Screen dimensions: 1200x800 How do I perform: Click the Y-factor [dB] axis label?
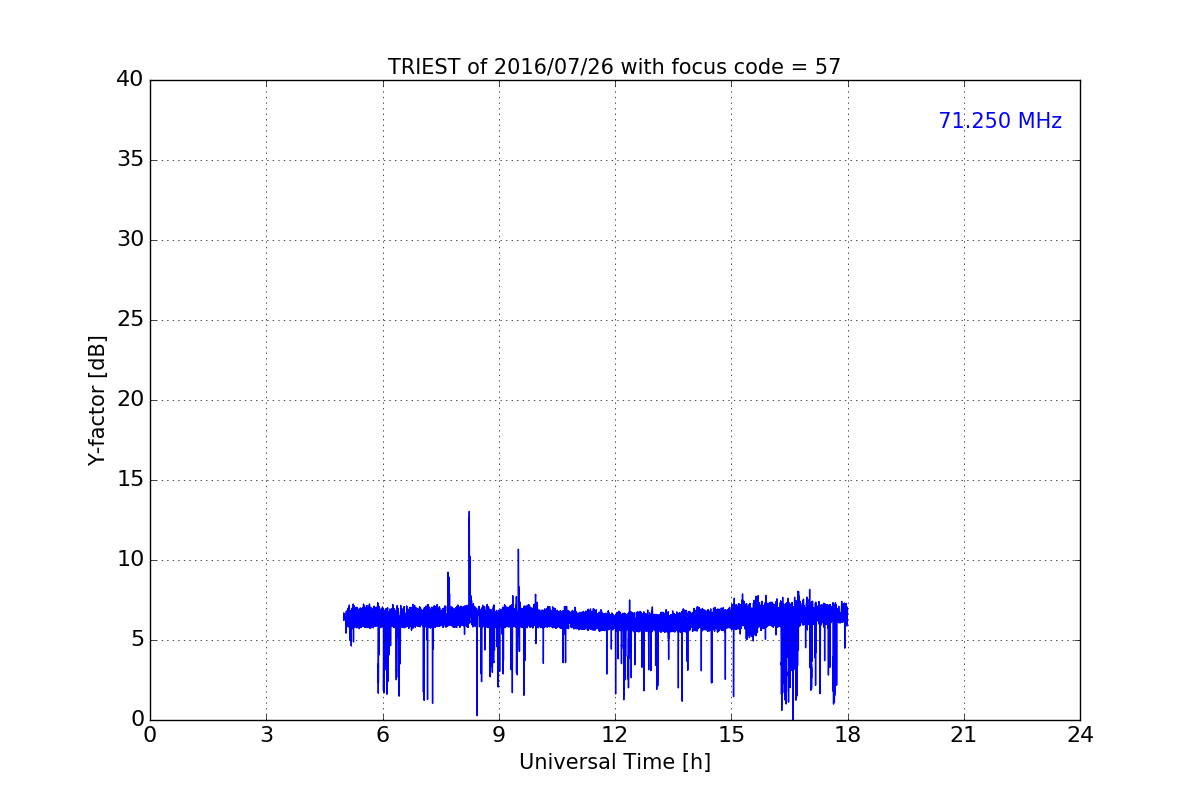(97, 400)
